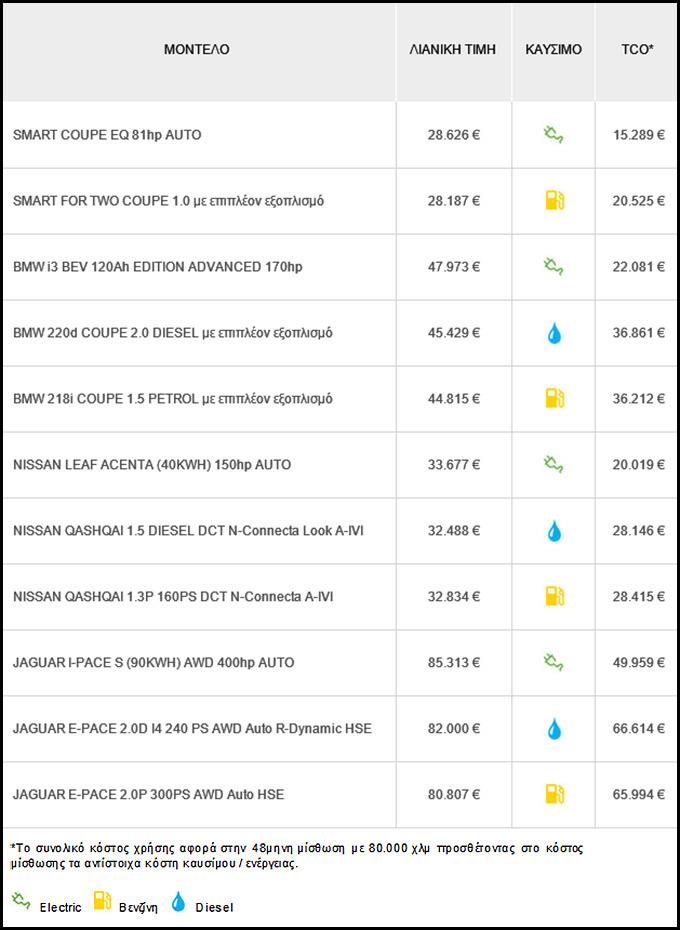Click the diesel drop icon for BMW 220d
This screenshot has width=680, height=930.
pyautogui.click(x=554, y=333)
